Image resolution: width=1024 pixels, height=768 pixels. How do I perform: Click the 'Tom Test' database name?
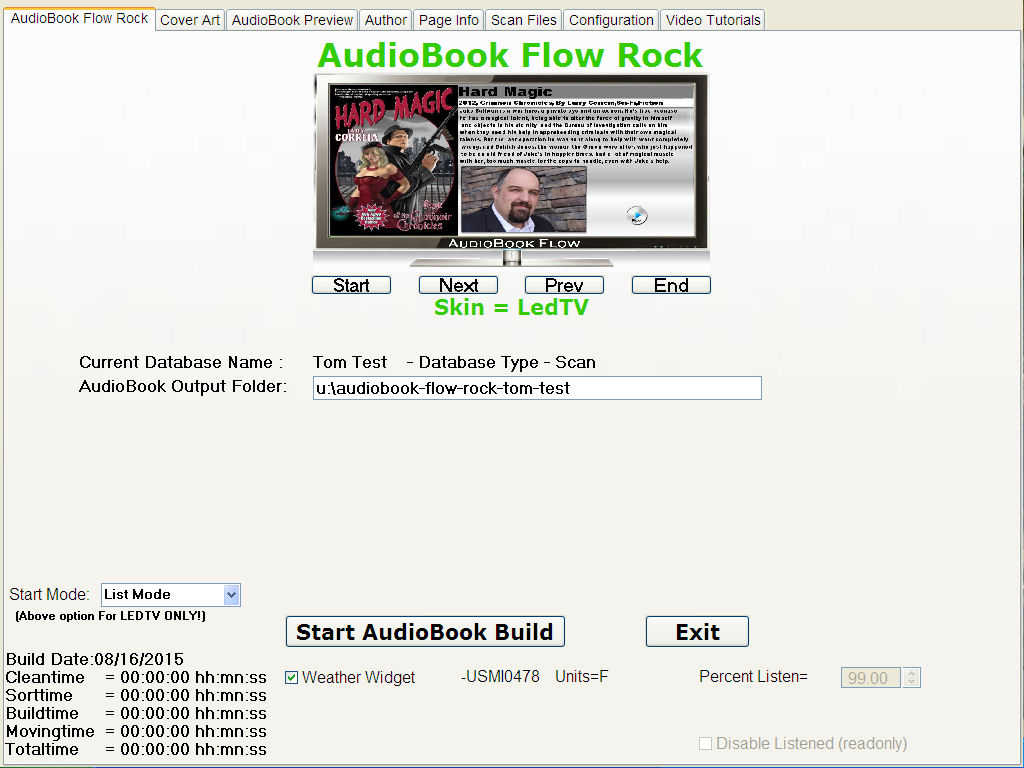350,362
